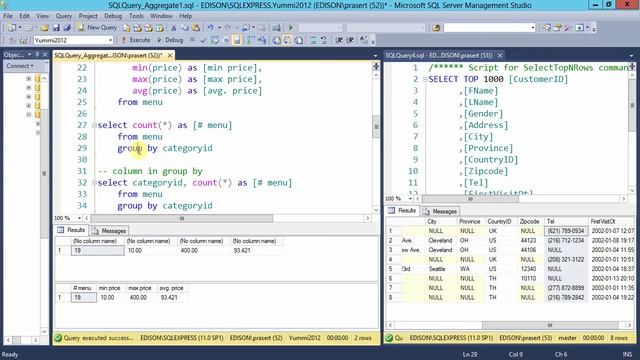This screenshot has width=640, height=360.
Task: Toggle Include Actual Execution Plan icon
Action: 250,40
